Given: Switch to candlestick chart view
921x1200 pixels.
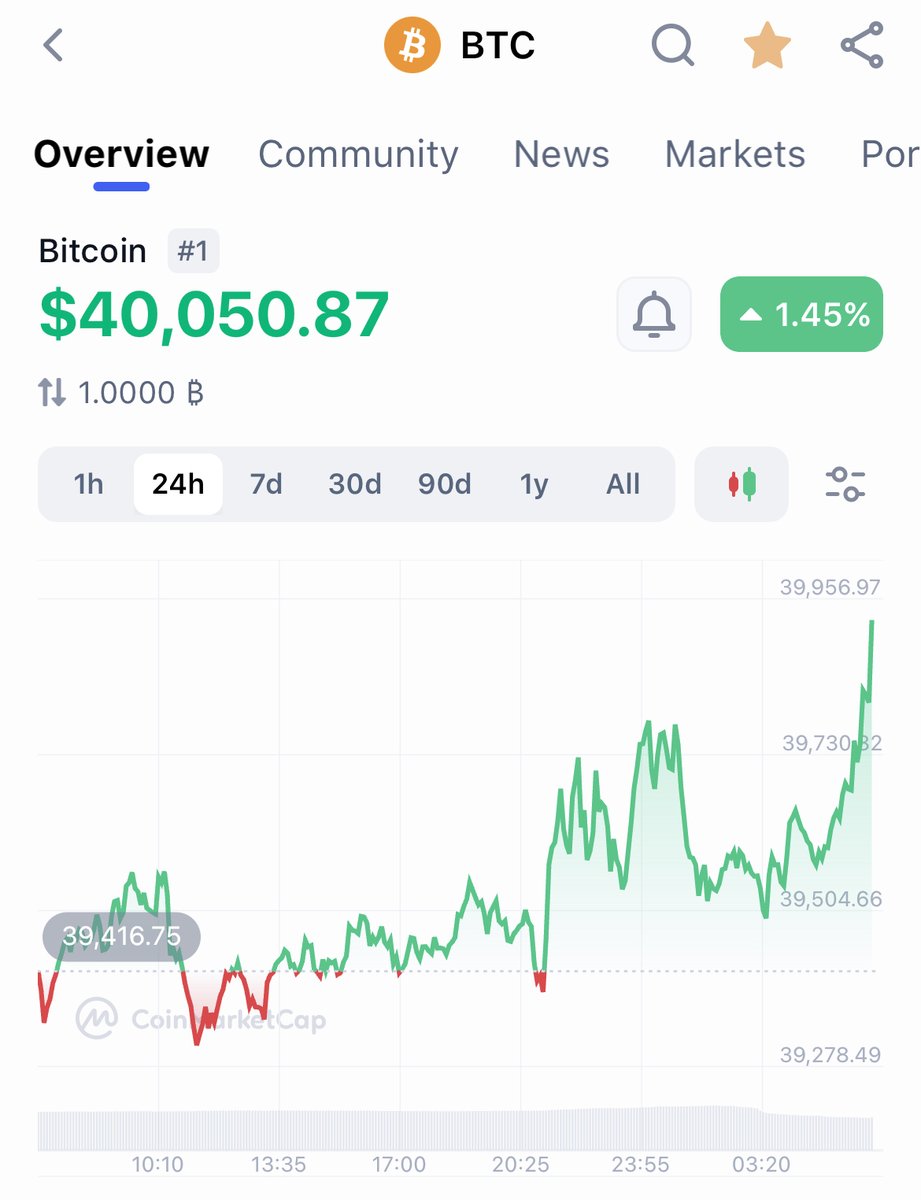Looking at the screenshot, I should pos(742,484).
